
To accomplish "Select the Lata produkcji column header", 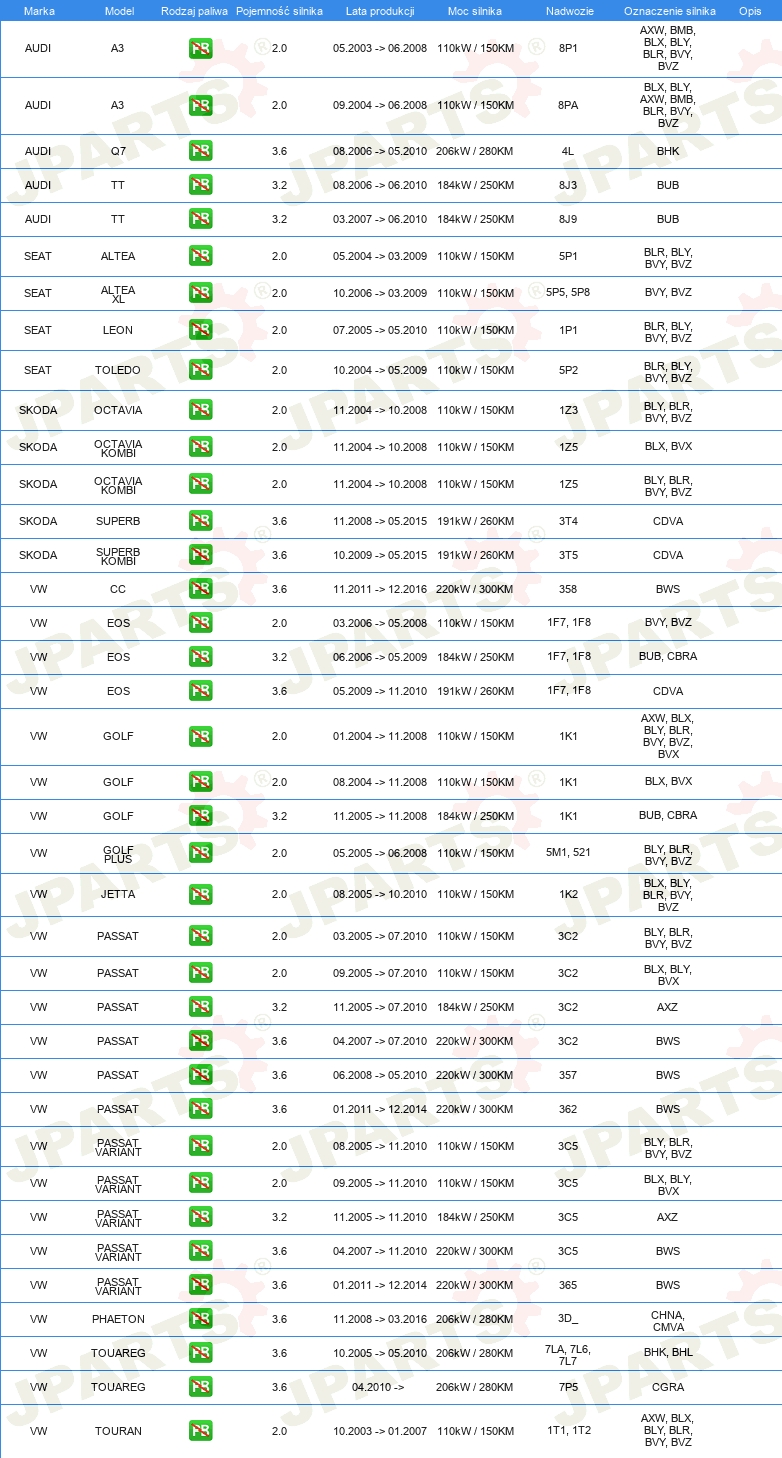I will coord(380,10).
